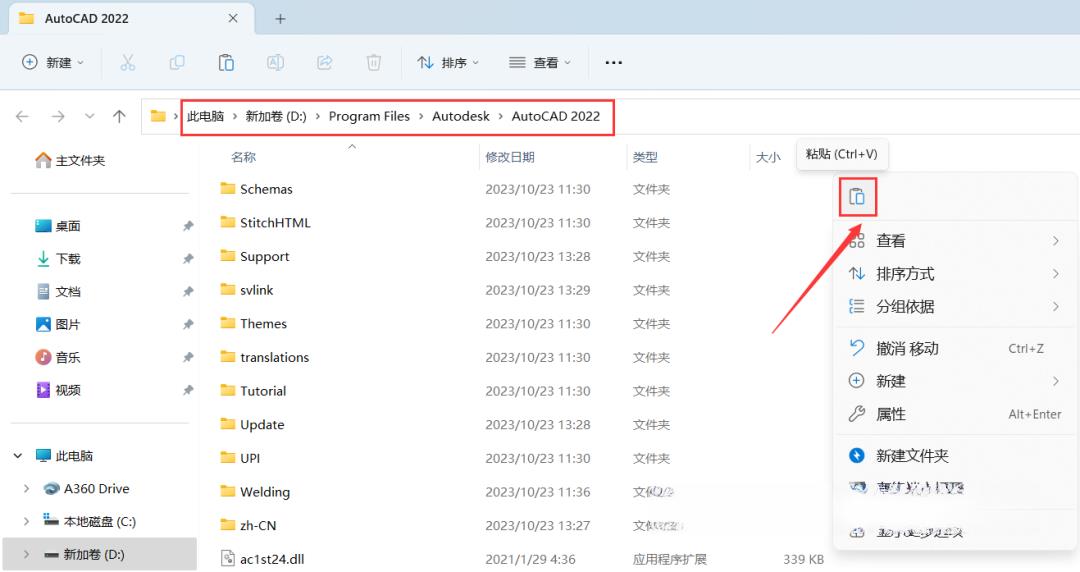Expand the A360 Drive tree node
The width and height of the screenshot is (1080, 572).
click(x=26, y=489)
